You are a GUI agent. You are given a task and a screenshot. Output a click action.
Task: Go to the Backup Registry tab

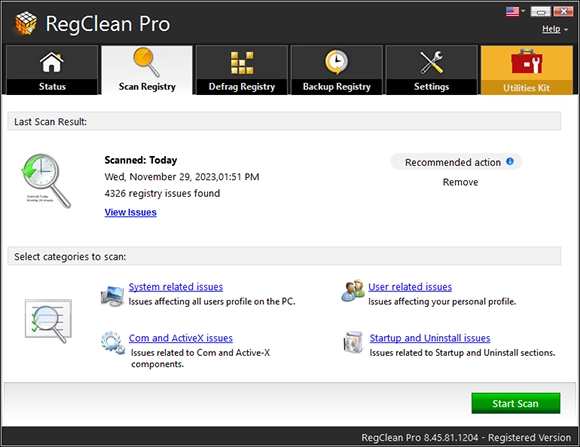pos(337,70)
